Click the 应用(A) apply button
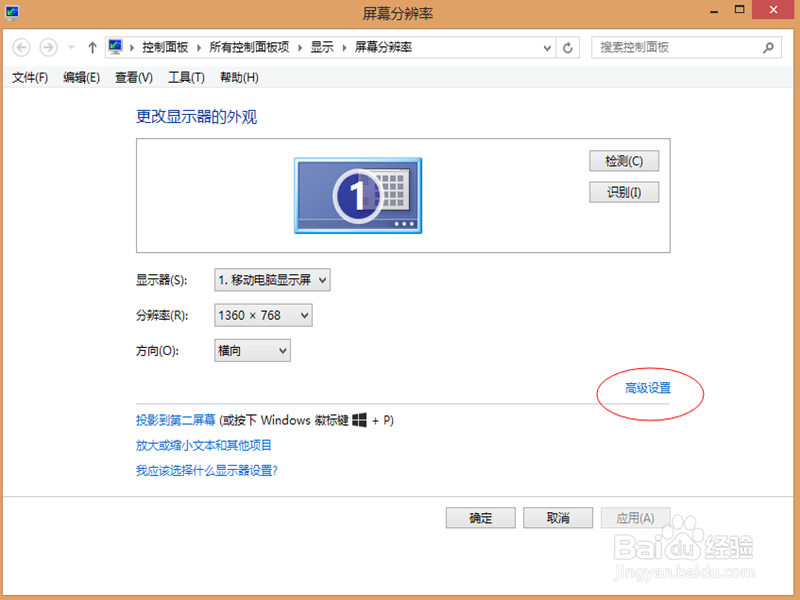This screenshot has width=800, height=600. tap(635, 518)
